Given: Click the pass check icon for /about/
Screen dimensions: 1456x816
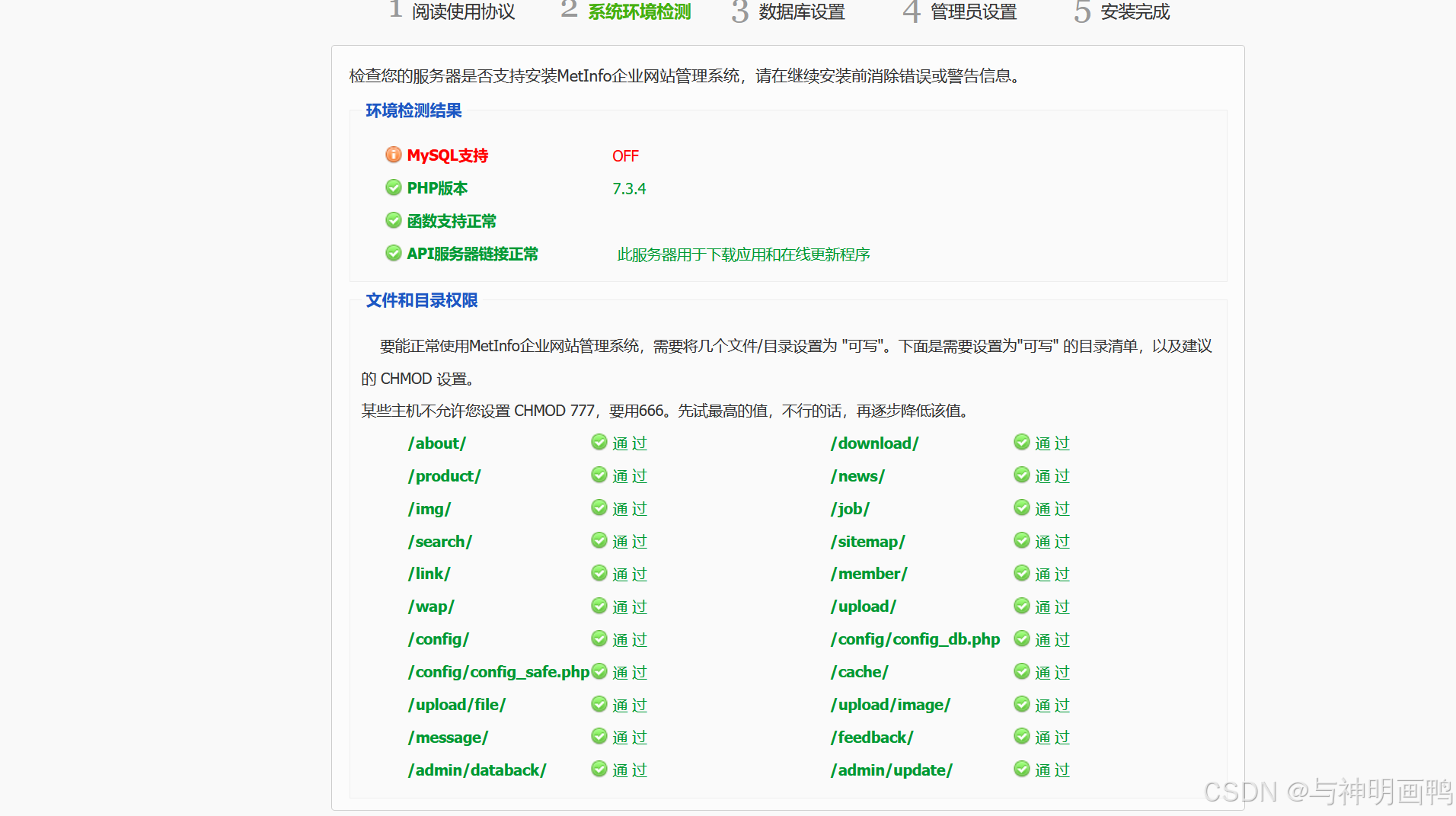Looking at the screenshot, I should 599,442.
